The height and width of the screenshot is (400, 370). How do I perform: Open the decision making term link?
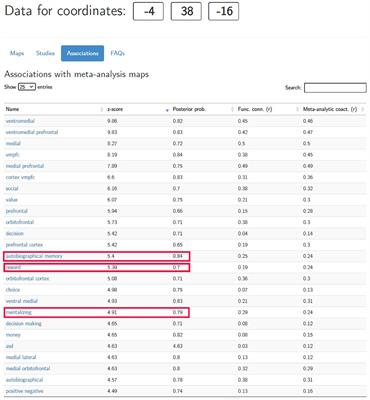pyautogui.click(x=24, y=324)
